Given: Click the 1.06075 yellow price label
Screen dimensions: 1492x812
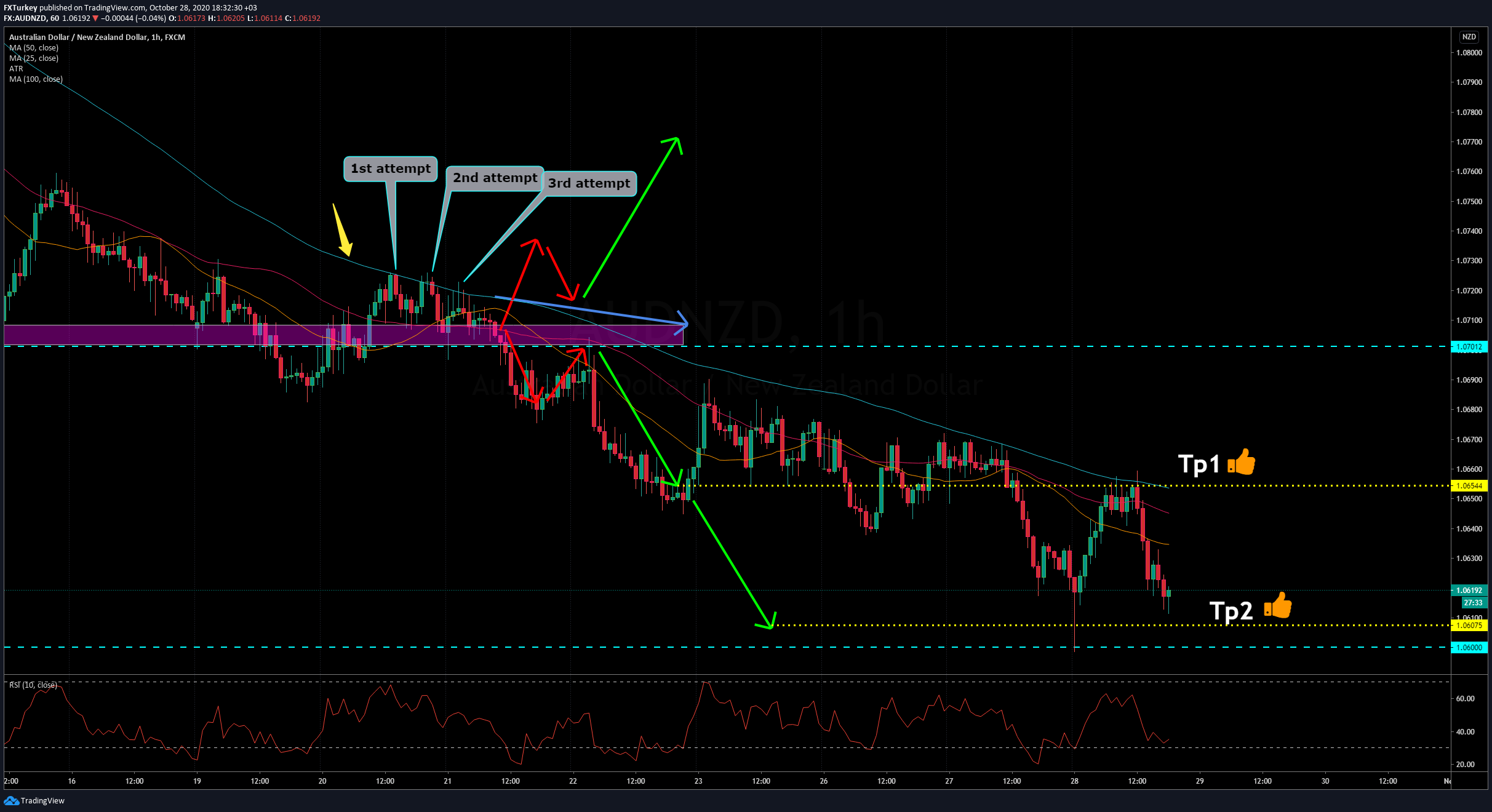Looking at the screenshot, I should point(1469,625).
